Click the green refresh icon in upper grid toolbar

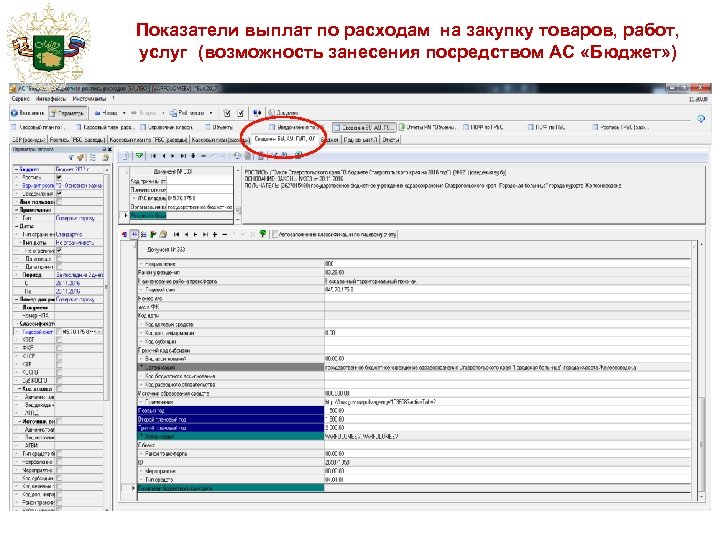click(x=139, y=156)
